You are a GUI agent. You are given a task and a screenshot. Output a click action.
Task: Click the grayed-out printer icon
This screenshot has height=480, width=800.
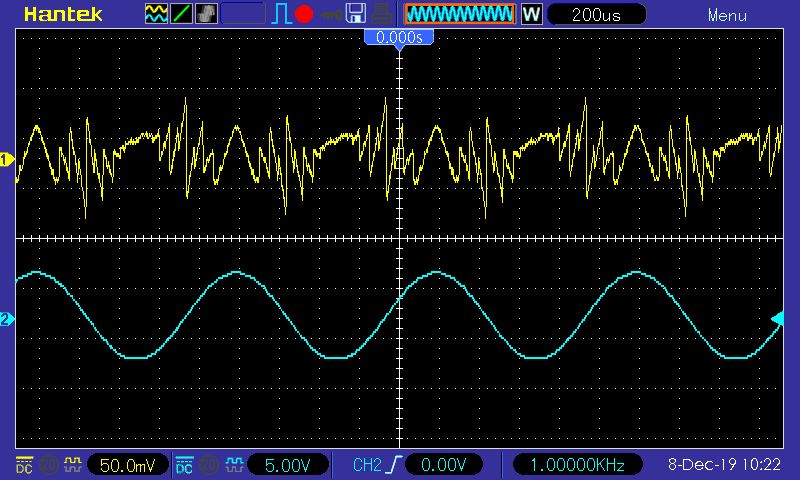coord(381,14)
